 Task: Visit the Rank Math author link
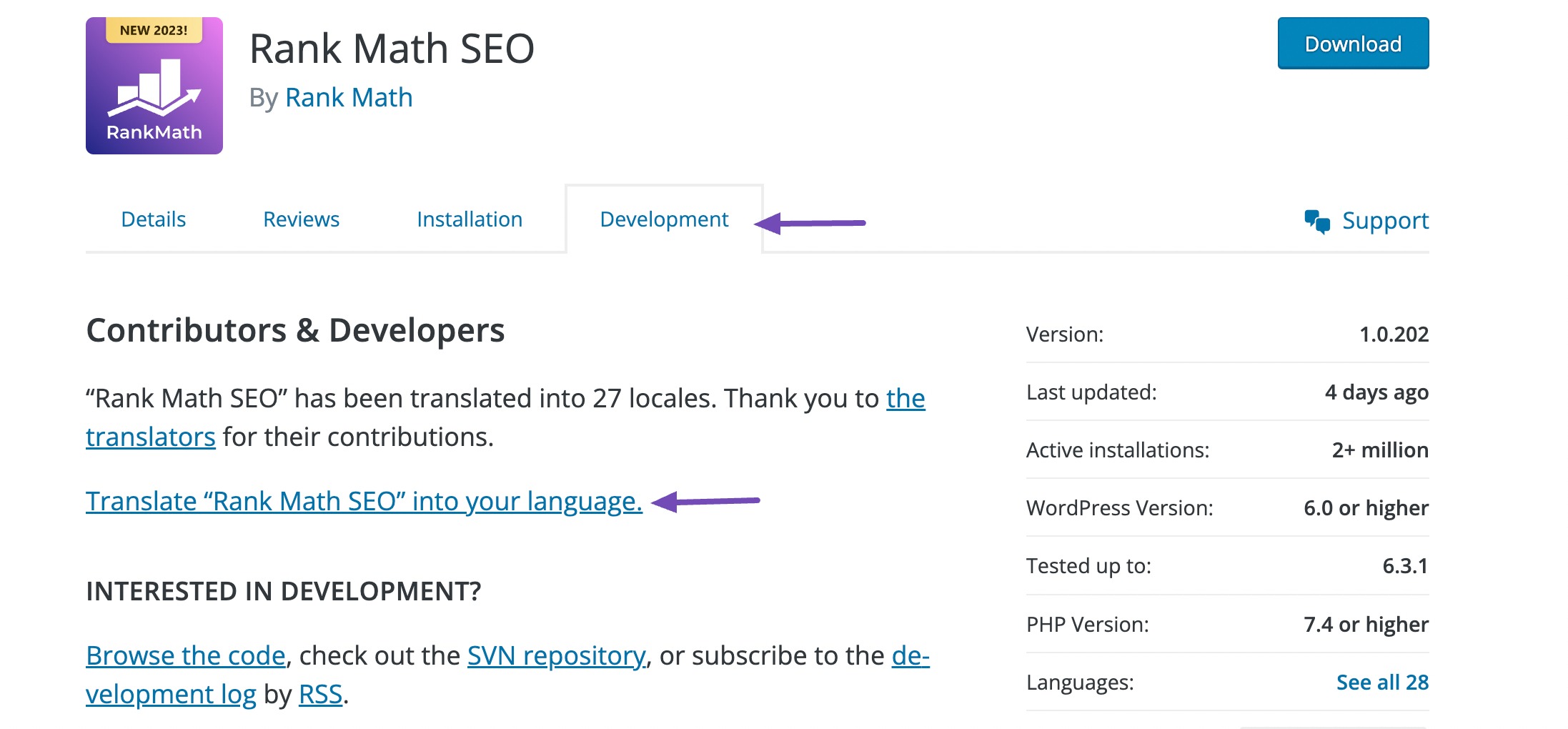[349, 97]
